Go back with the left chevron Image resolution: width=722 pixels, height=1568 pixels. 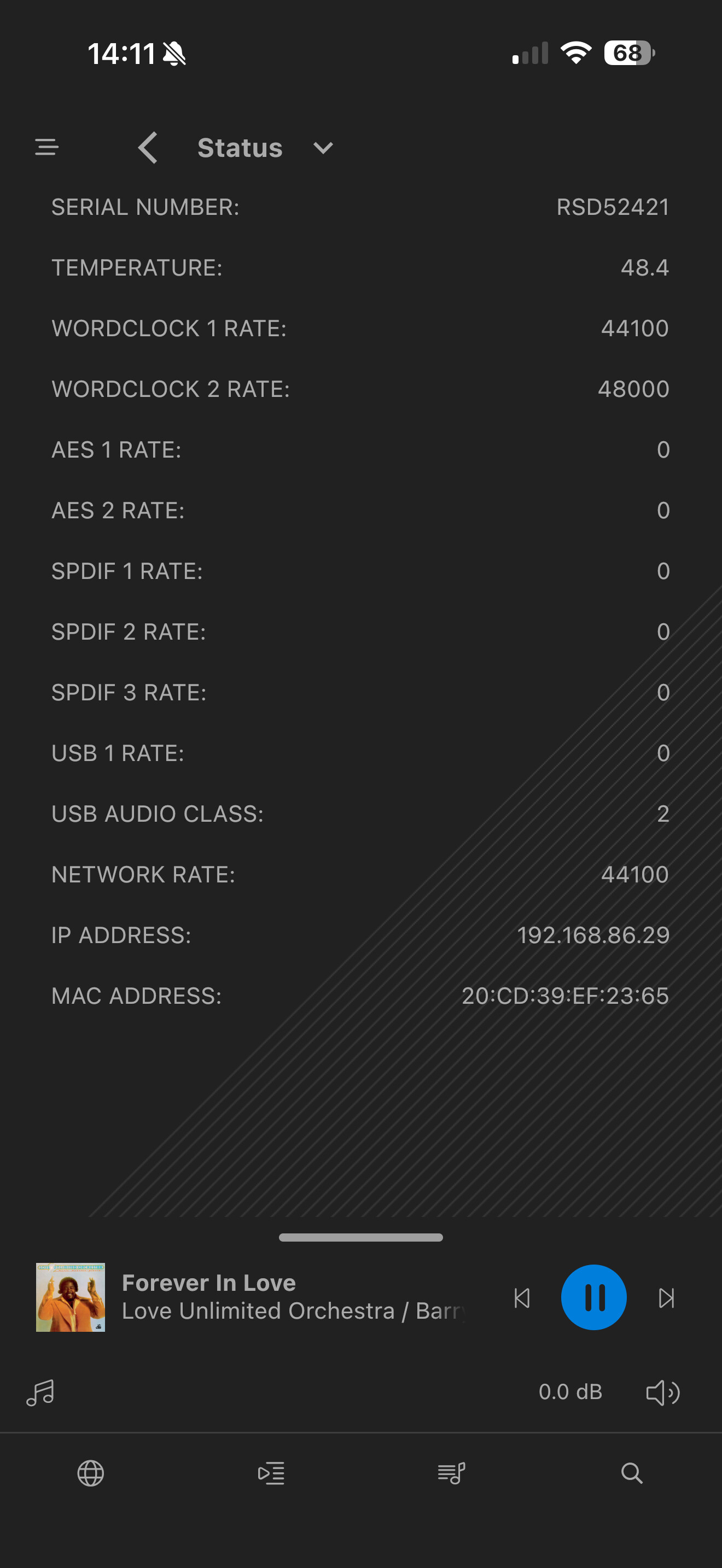point(148,147)
